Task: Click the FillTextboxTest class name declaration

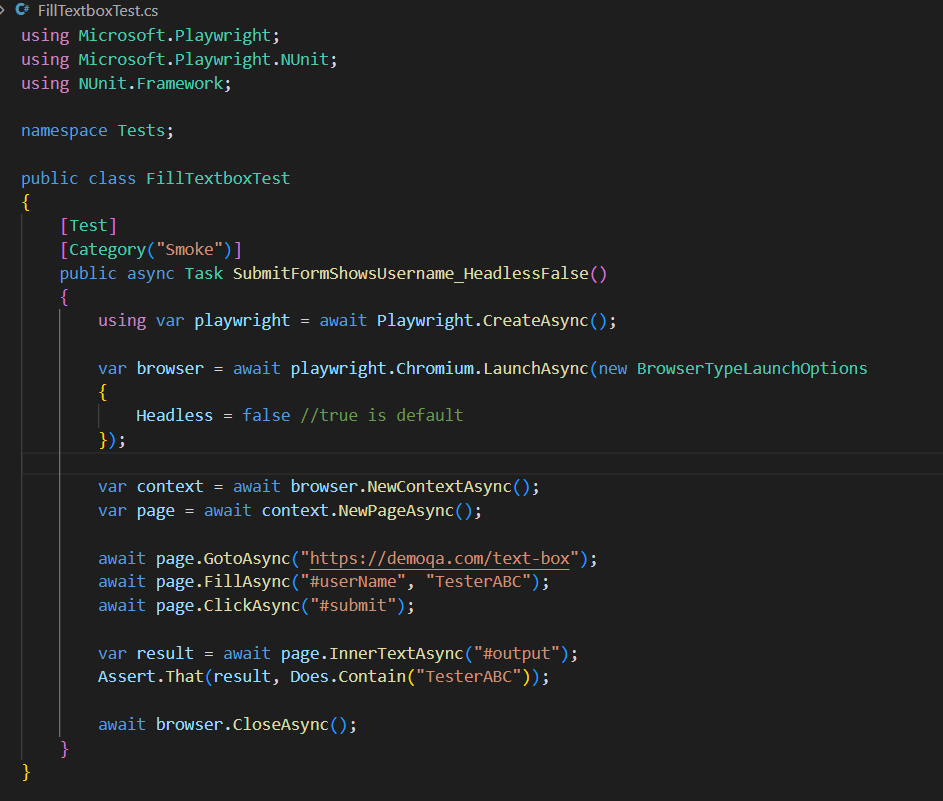Action: click(217, 178)
